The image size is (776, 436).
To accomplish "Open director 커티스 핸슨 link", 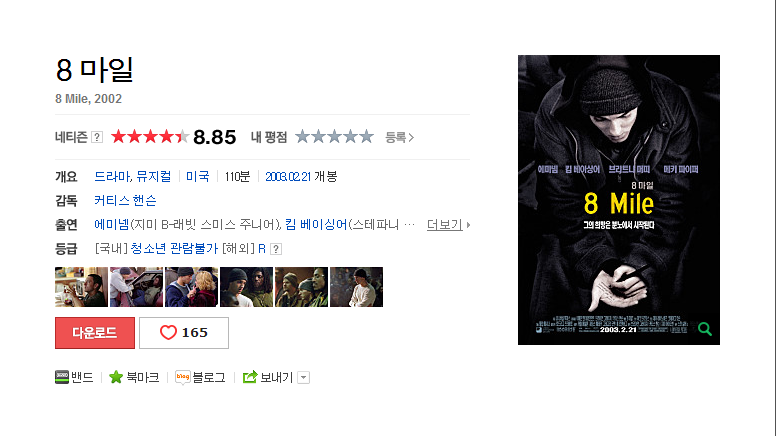I will [125, 200].
